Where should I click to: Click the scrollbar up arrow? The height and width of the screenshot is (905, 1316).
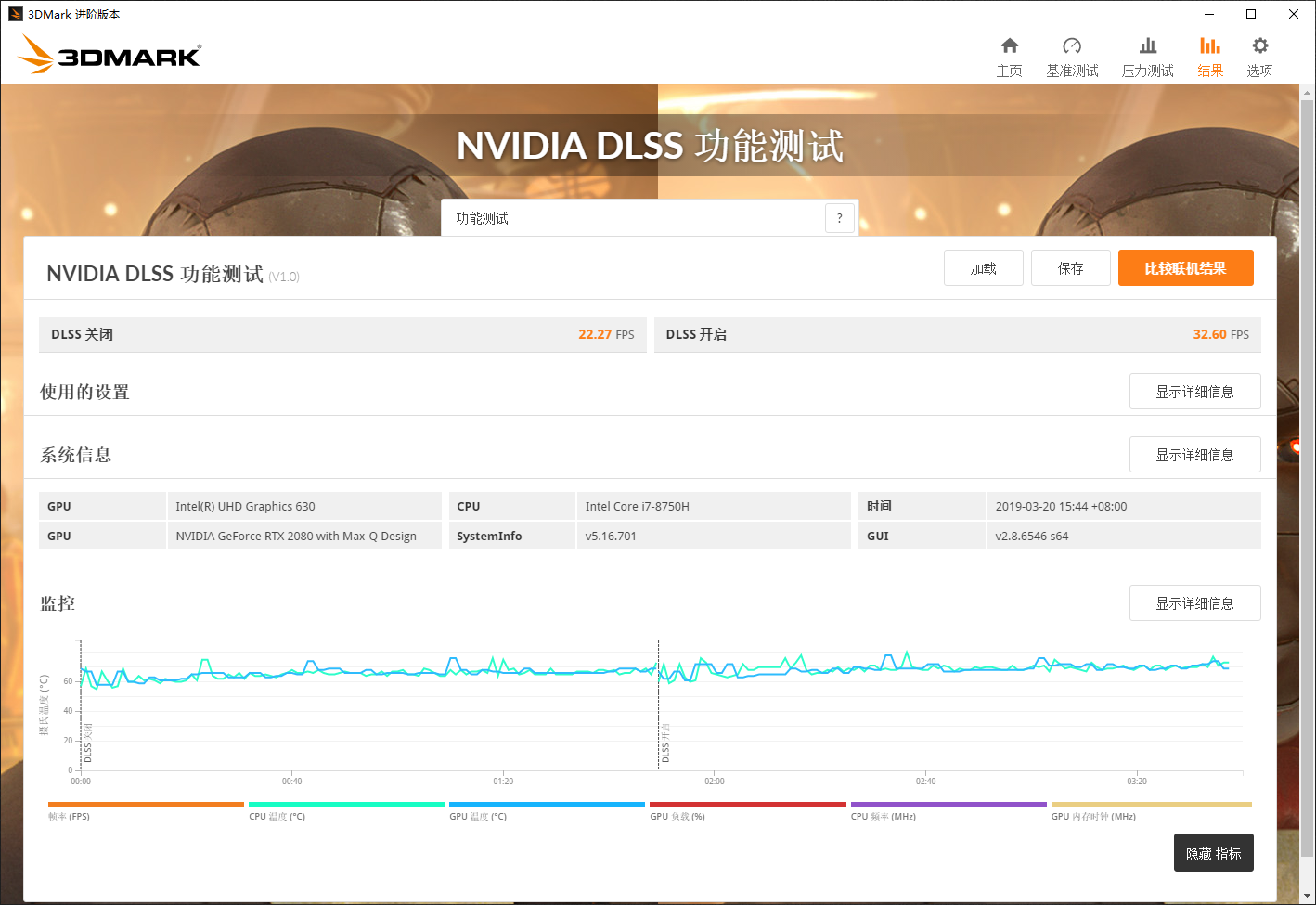(1308, 93)
